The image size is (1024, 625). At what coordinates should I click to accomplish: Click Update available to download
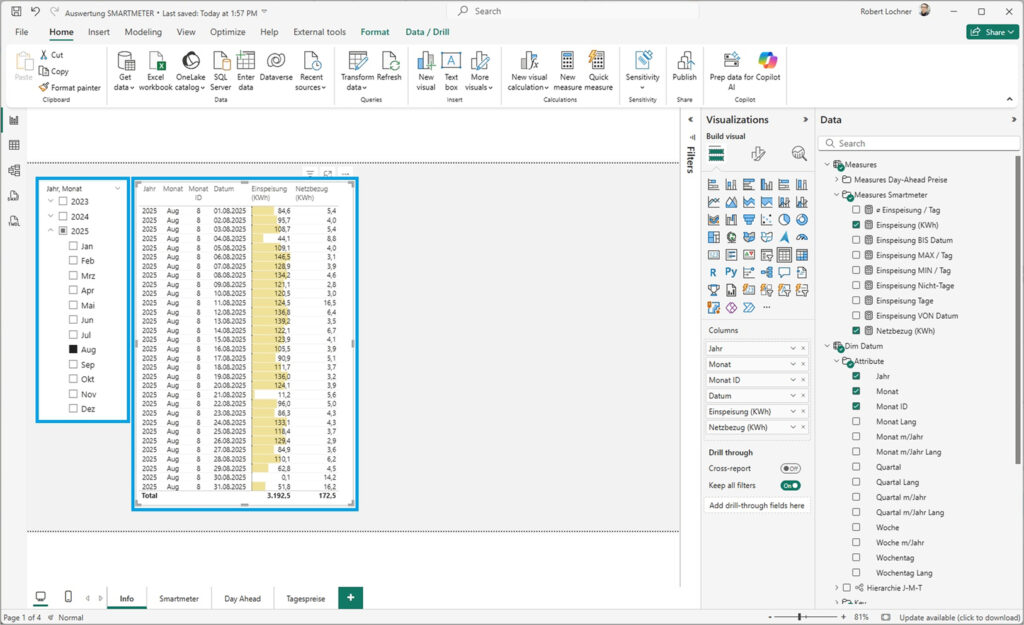point(959,617)
